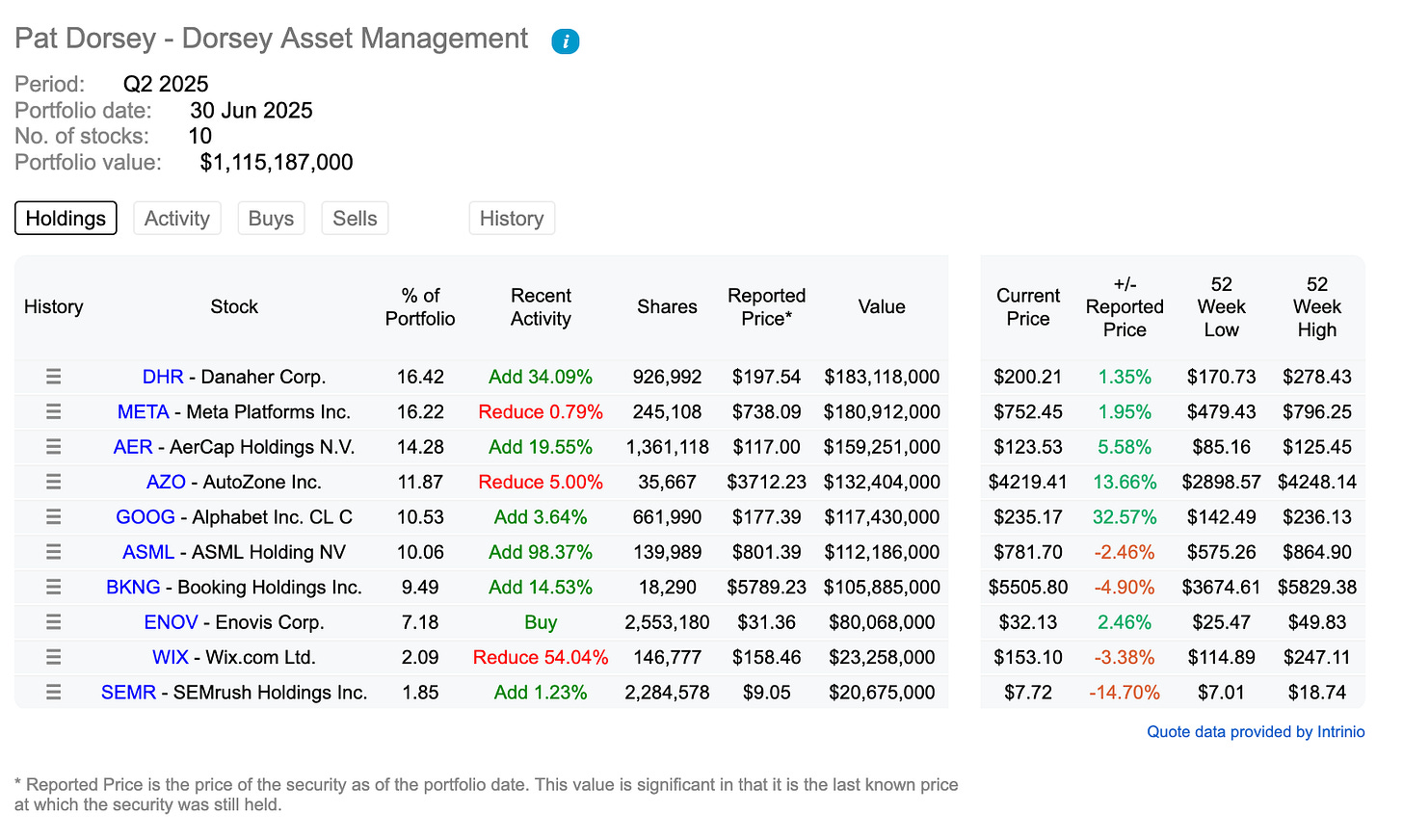Open WIX - Wix.com Ltd. link
Screen dimensions: 1403x840
pos(234,657)
